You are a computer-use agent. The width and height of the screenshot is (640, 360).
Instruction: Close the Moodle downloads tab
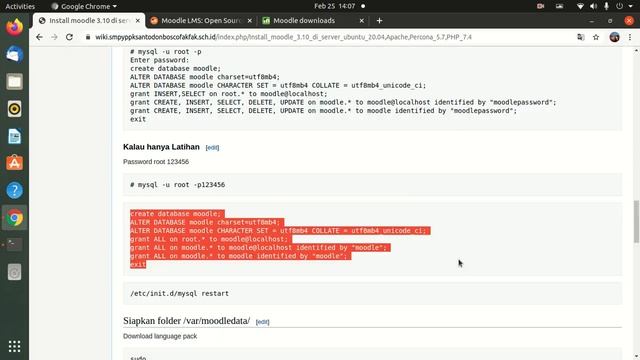point(361,20)
